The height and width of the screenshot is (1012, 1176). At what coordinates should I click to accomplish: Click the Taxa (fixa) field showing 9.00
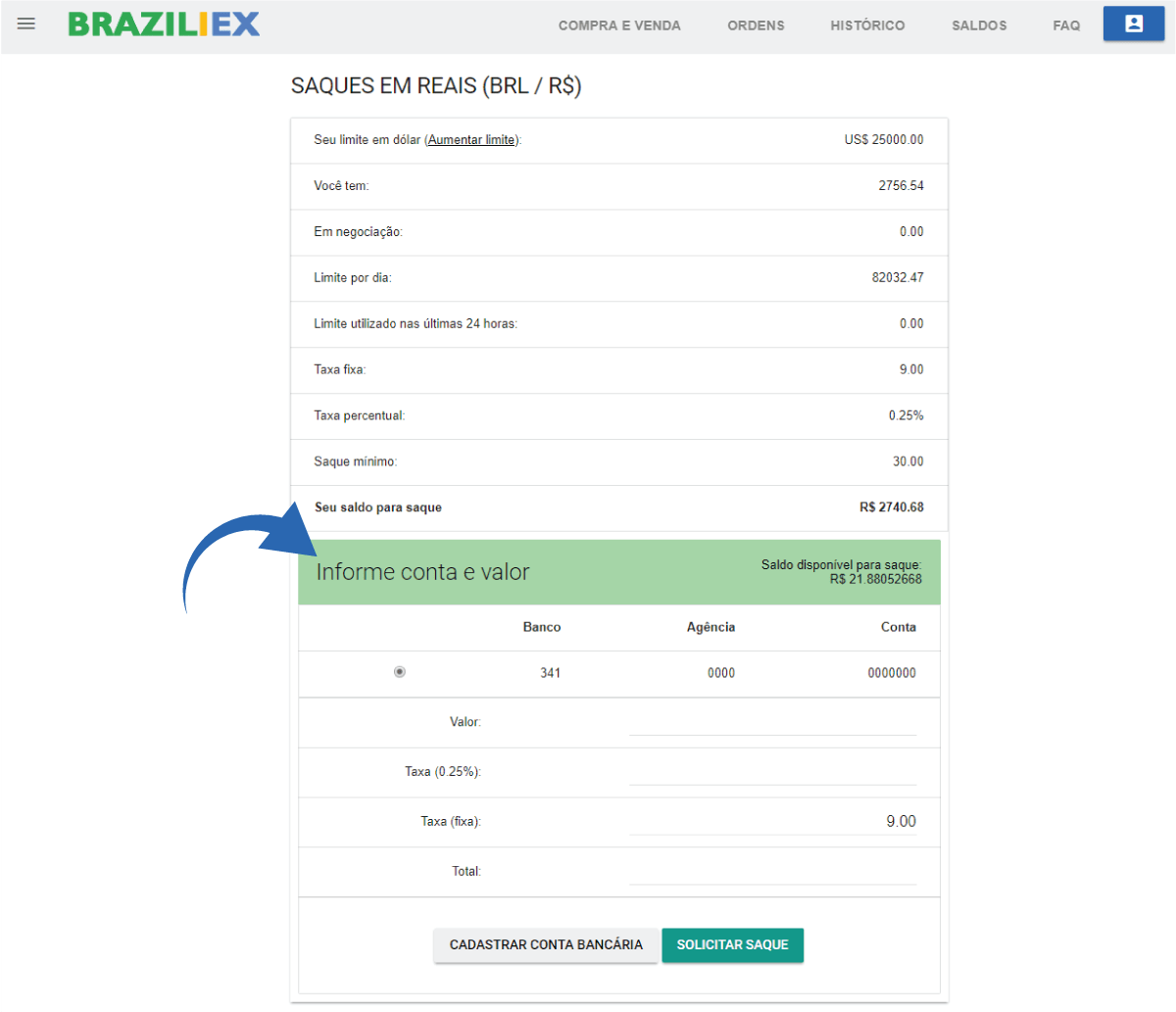[x=772, y=822]
